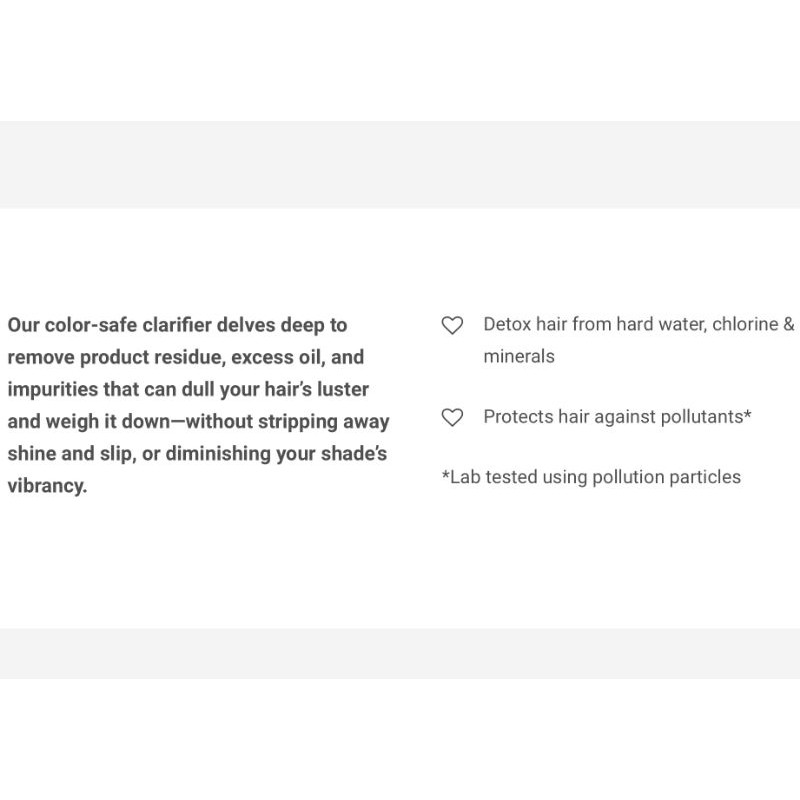Click the line 'and weigh it down'
The image size is (800, 800).
point(198,421)
